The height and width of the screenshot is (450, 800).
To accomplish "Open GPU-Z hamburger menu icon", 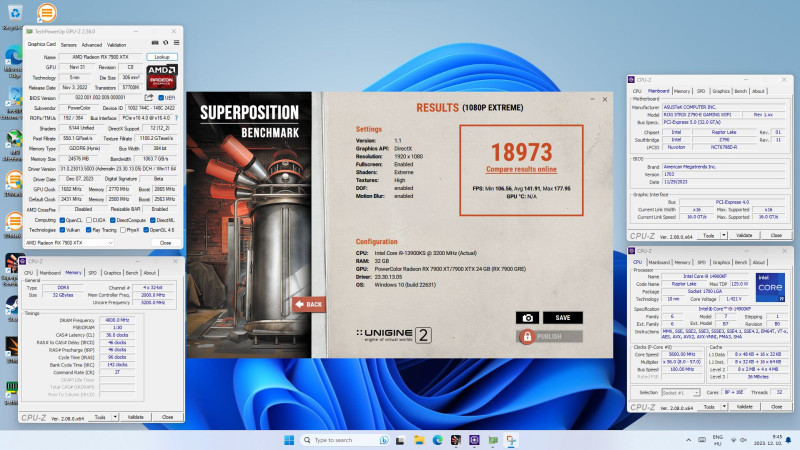I will pos(176,43).
